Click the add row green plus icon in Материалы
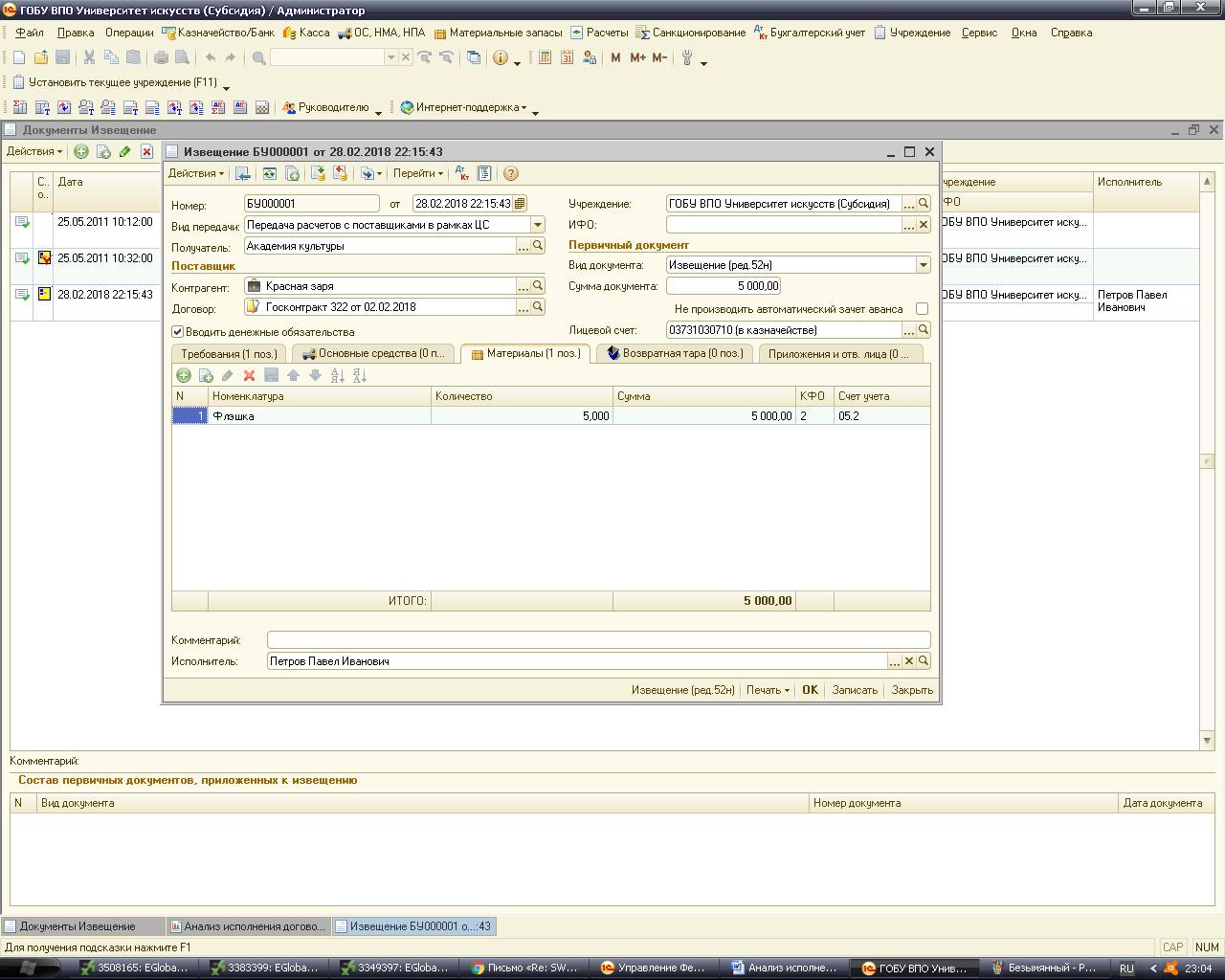Image resolution: width=1225 pixels, height=980 pixels. [184, 376]
